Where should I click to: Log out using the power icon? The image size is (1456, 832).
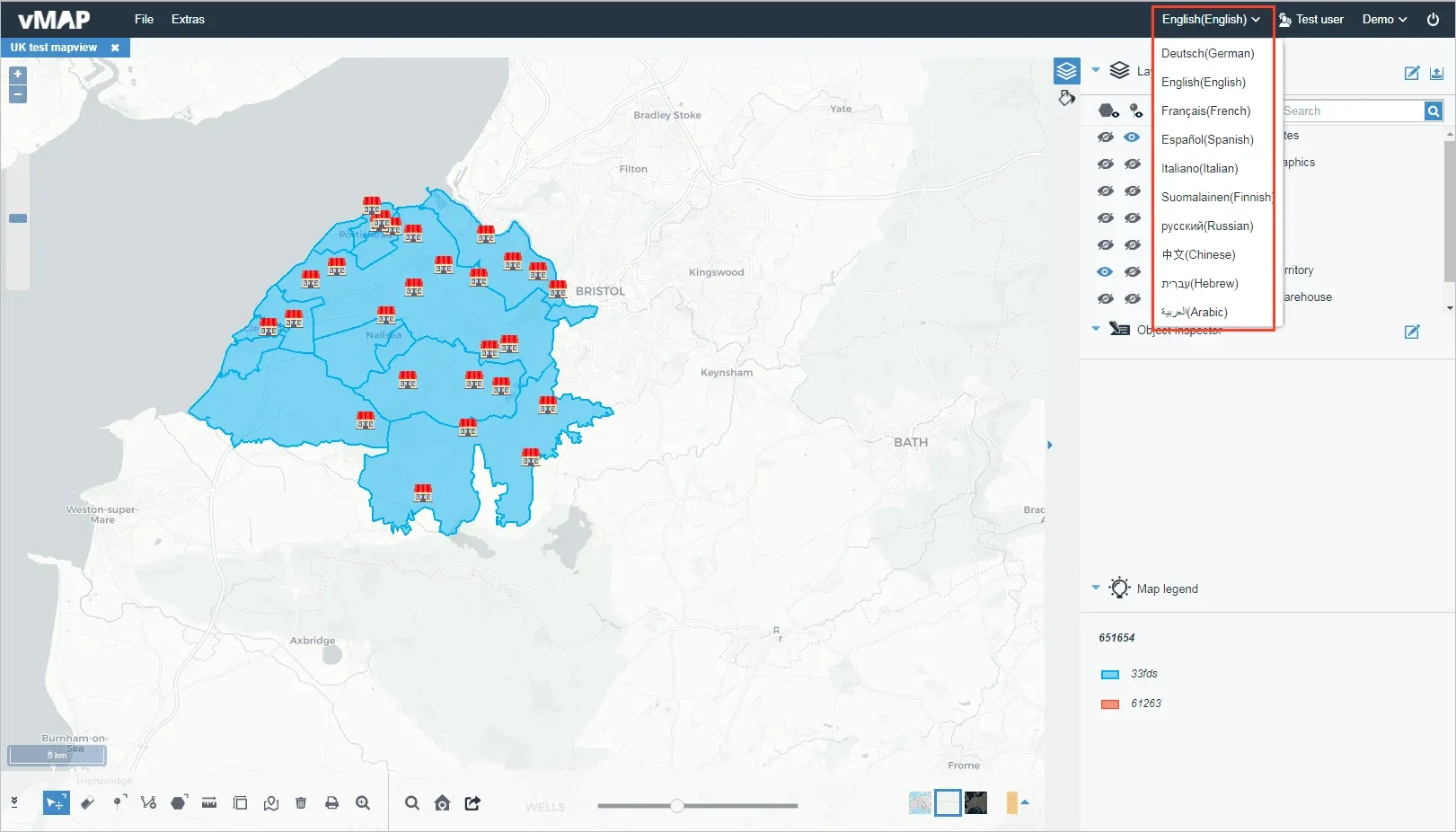pos(1433,19)
